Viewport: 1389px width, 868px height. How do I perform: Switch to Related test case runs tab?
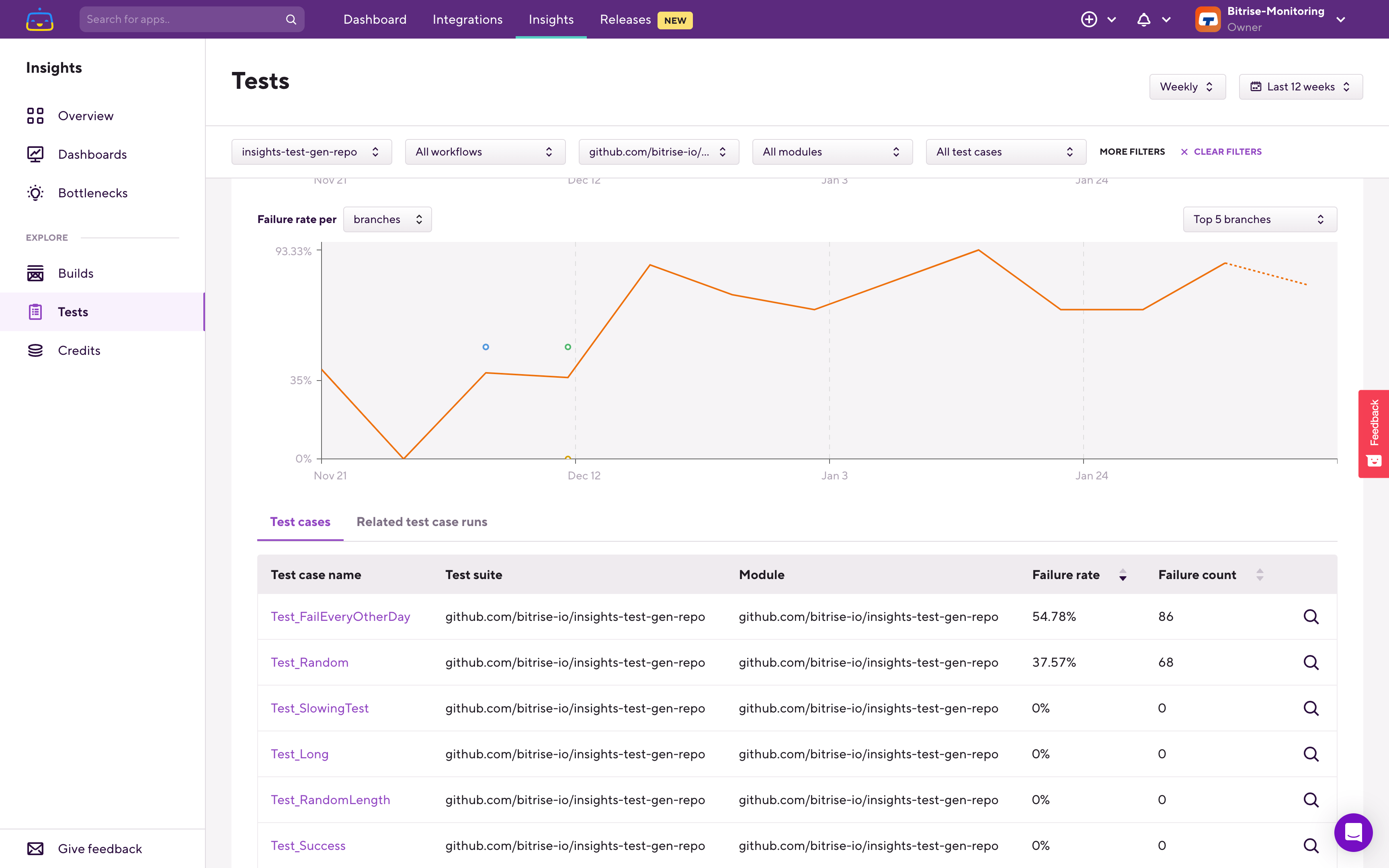point(421,522)
